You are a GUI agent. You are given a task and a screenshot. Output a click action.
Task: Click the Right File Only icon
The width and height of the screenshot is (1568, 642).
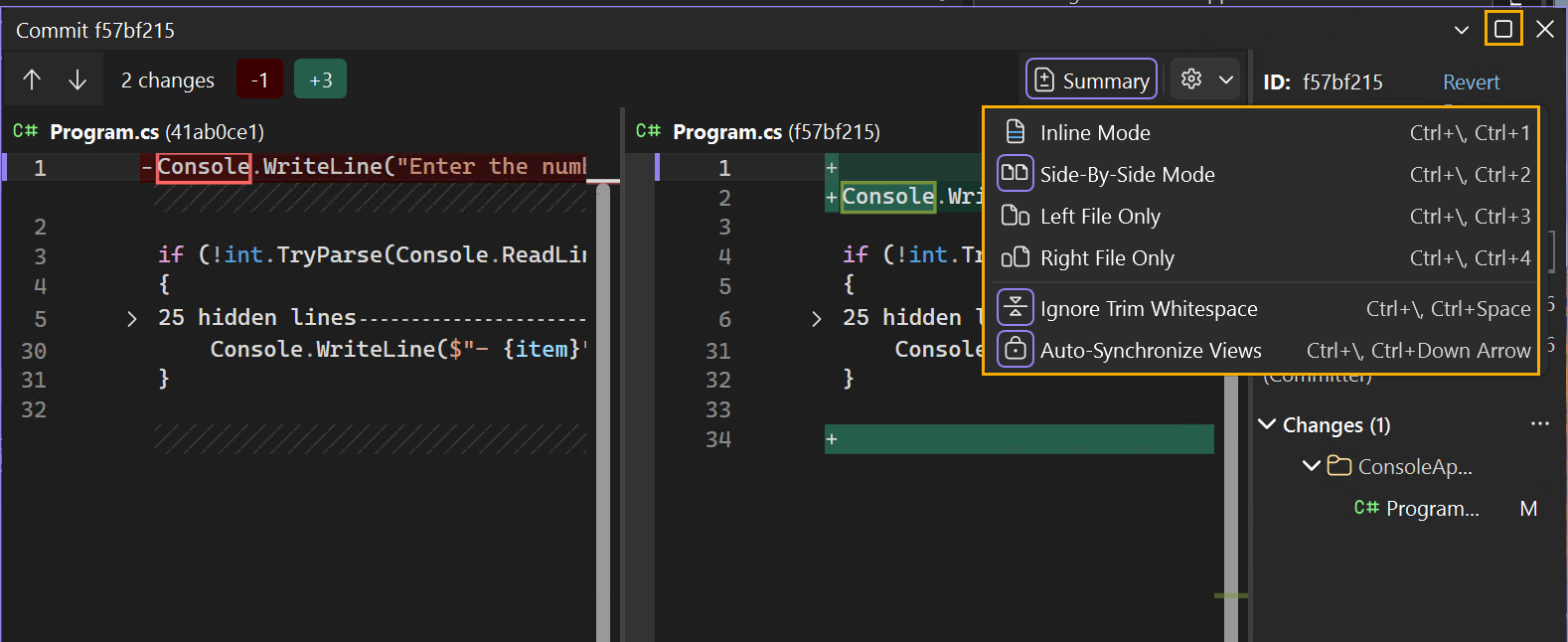pyautogui.click(x=1015, y=257)
